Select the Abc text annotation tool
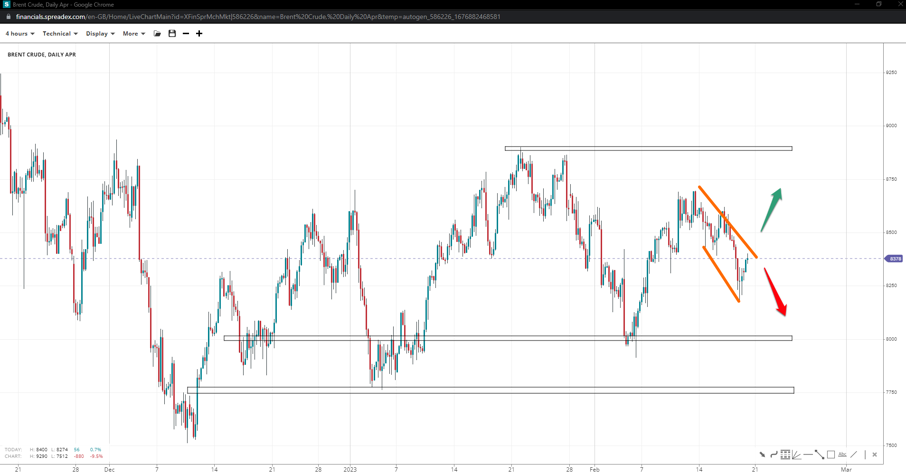The image size is (906, 474). coord(842,455)
